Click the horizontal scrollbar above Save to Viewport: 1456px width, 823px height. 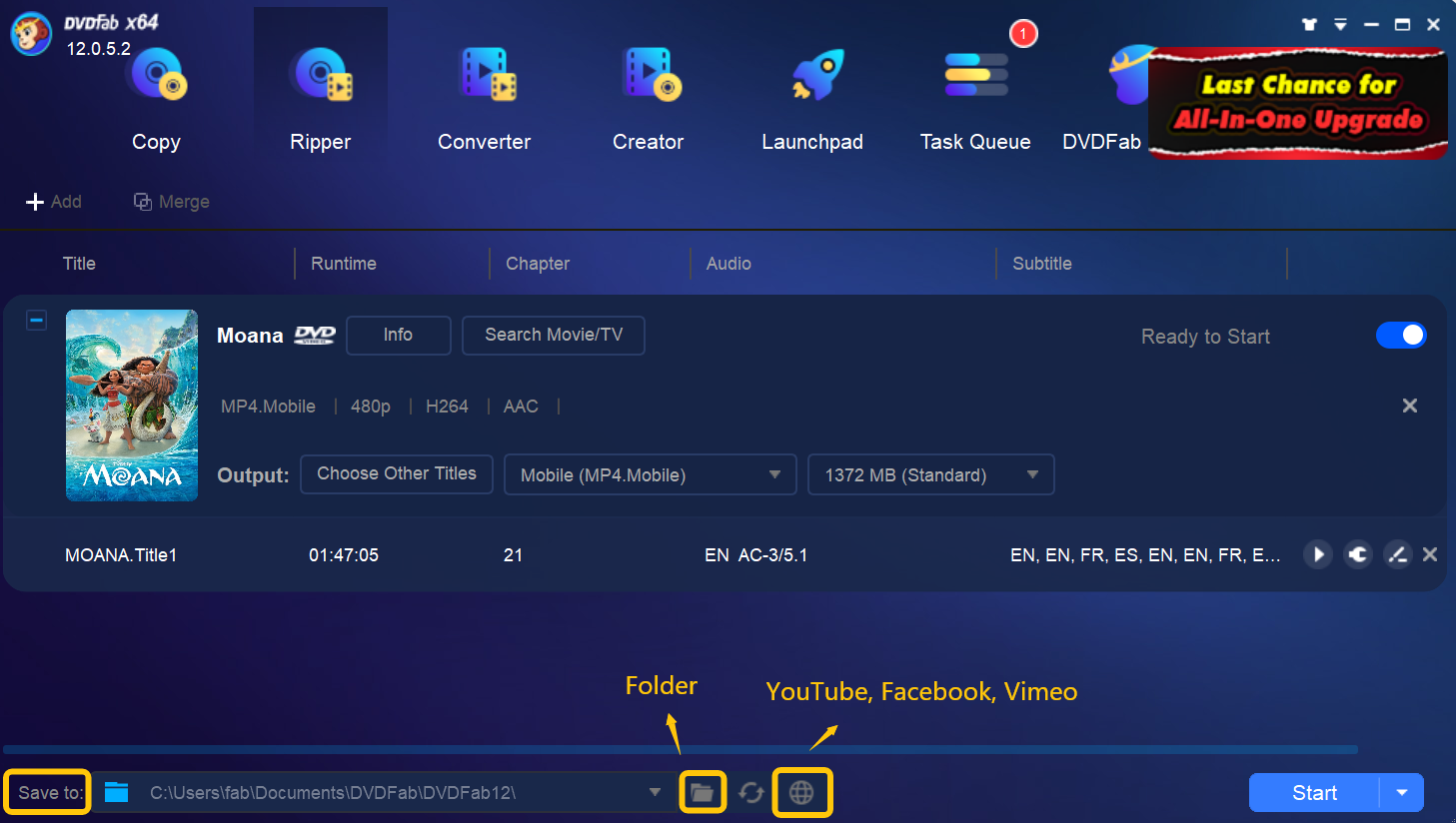pyautogui.click(x=680, y=749)
